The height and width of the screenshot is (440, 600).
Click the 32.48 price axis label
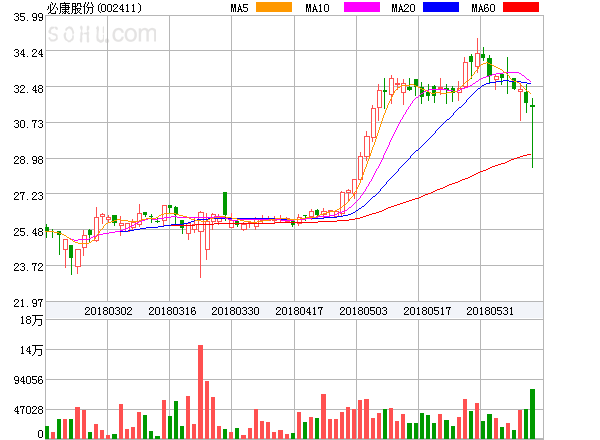(x=28, y=89)
